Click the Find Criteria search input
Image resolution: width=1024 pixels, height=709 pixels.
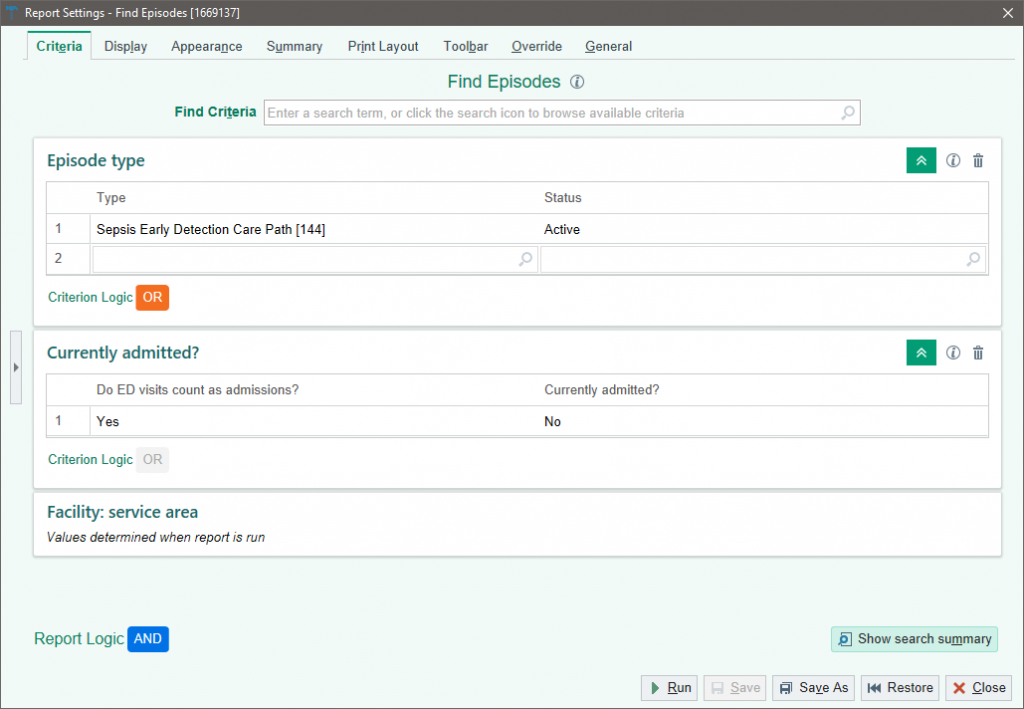point(550,113)
